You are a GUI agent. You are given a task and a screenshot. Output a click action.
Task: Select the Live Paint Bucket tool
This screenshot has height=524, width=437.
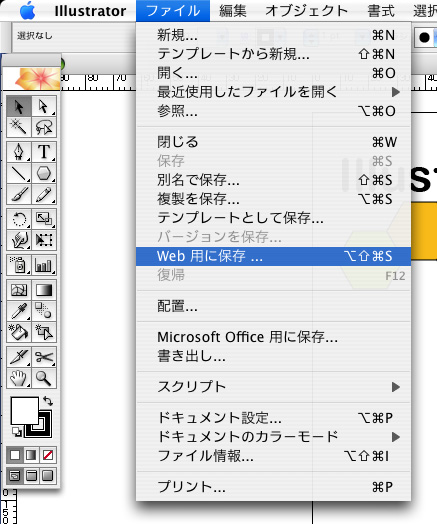[19, 332]
